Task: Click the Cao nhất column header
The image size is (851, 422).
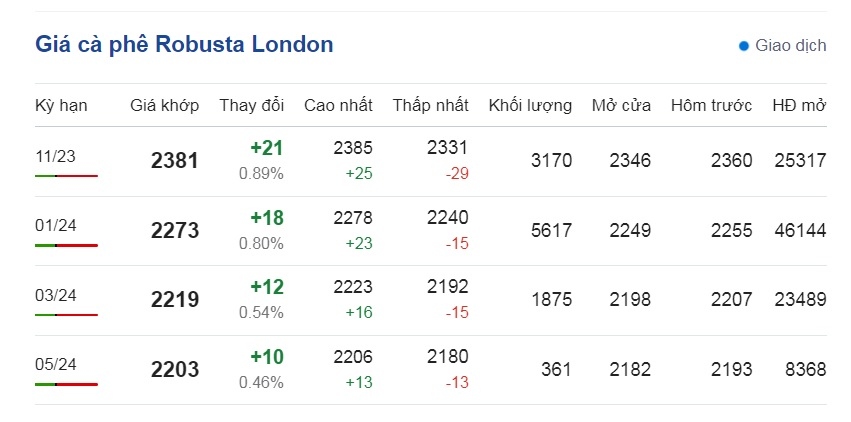Action: coord(338,105)
